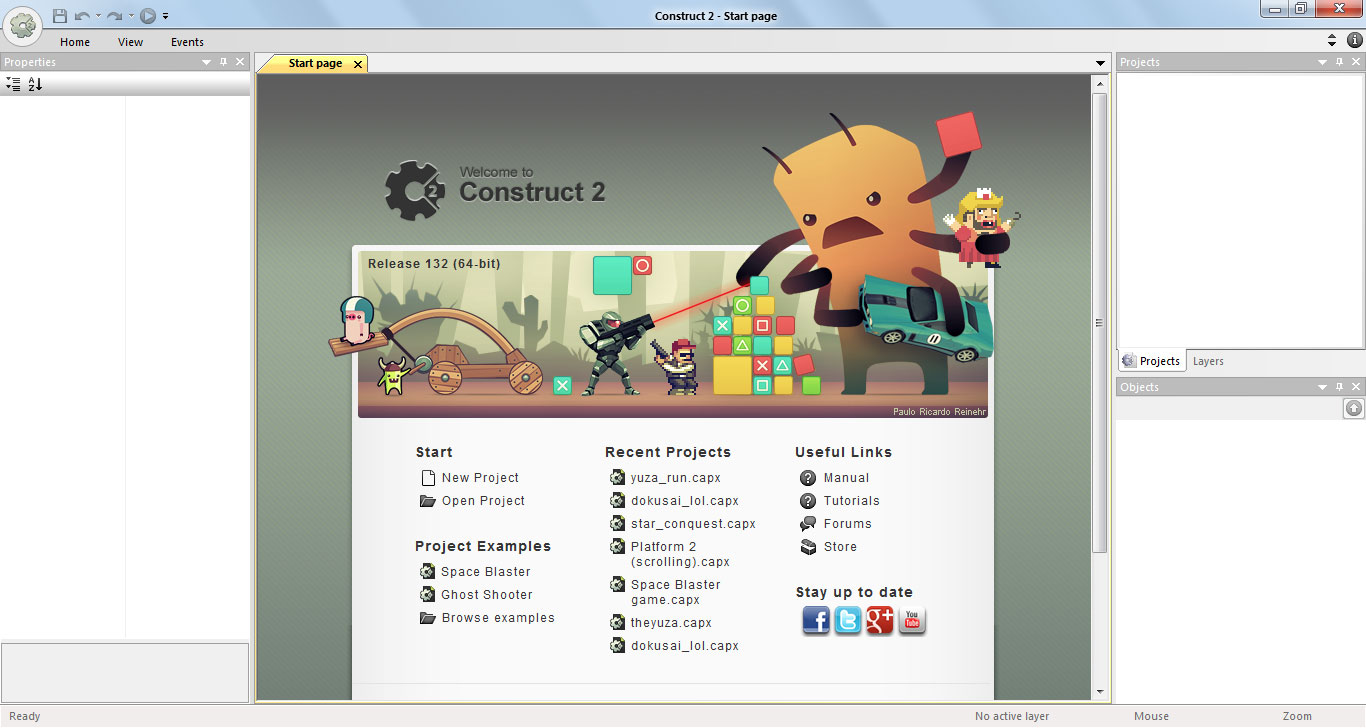Screen dimensions: 1366x728
Task: Click the Redo arrow in quick access toolbar
Action: tap(115, 15)
